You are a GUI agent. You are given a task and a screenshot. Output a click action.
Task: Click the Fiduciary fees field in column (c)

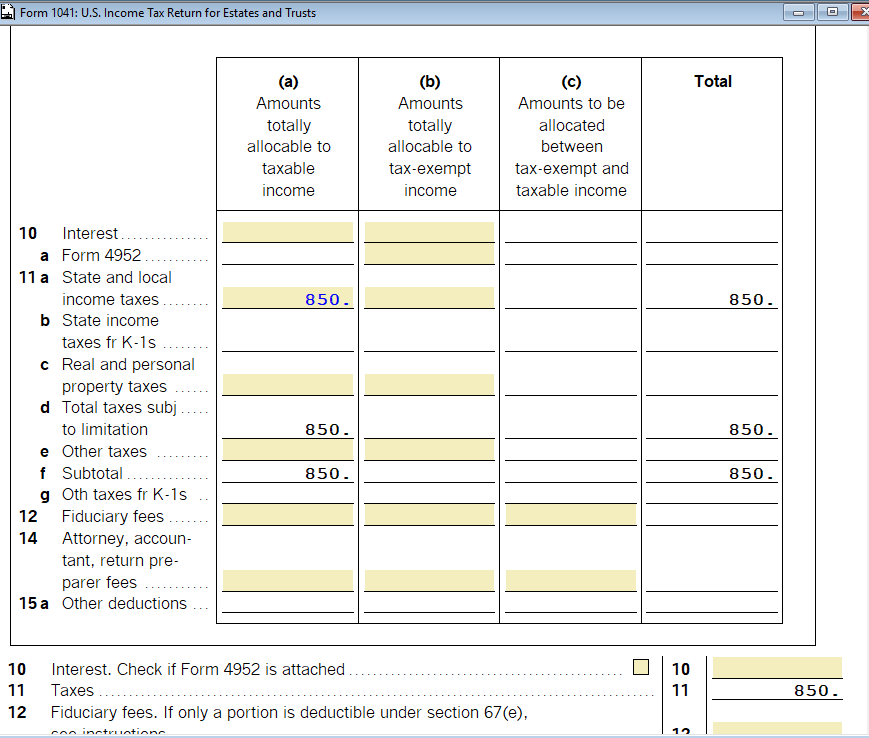tap(571, 513)
